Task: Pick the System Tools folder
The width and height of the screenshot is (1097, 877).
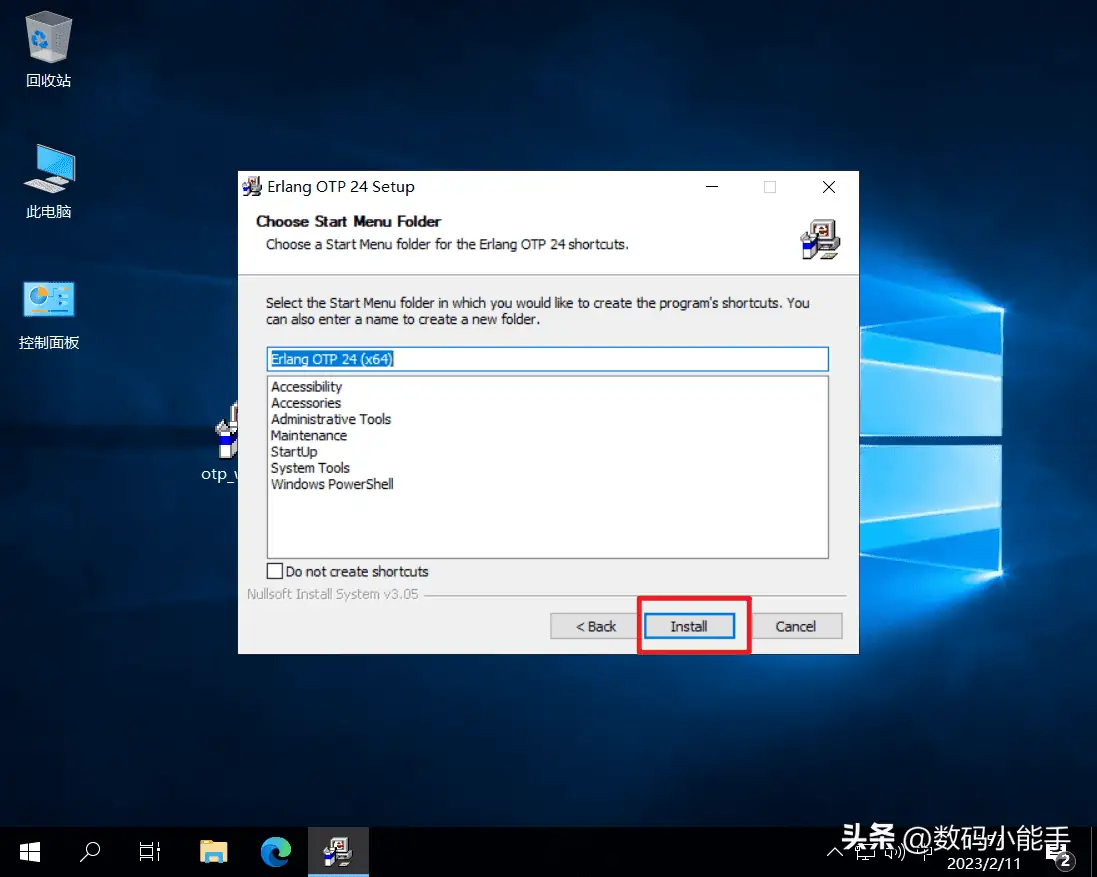Action: pos(310,468)
